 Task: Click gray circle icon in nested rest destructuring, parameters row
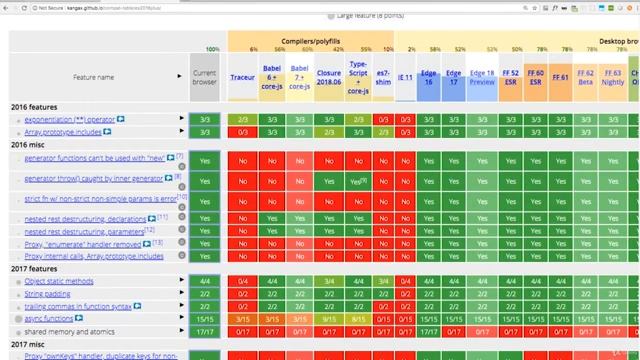(x=182, y=229)
